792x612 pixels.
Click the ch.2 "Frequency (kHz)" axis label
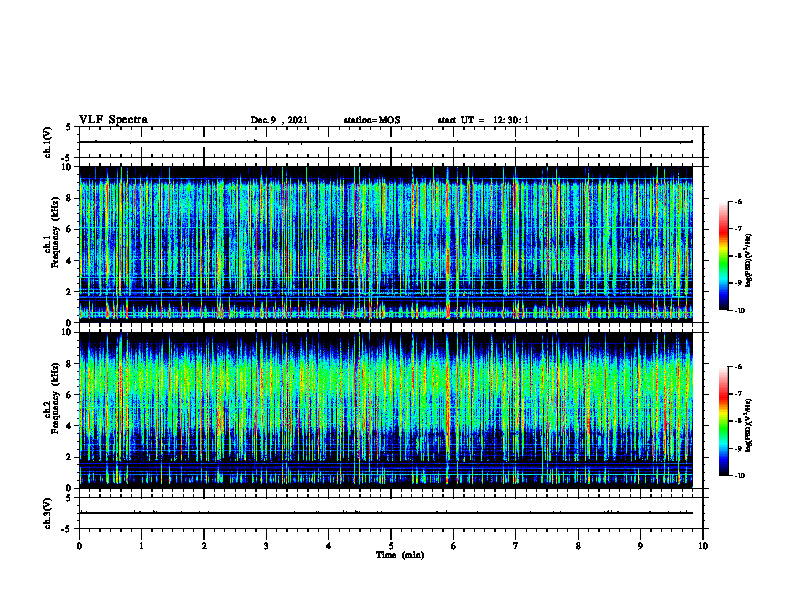point(55,398)
